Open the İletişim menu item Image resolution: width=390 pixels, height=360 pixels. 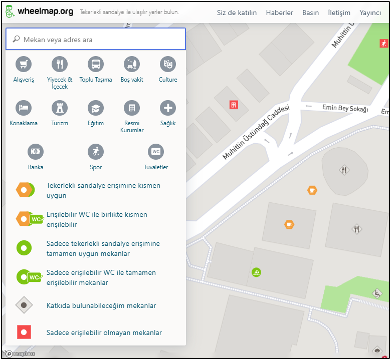pos(339,12)
